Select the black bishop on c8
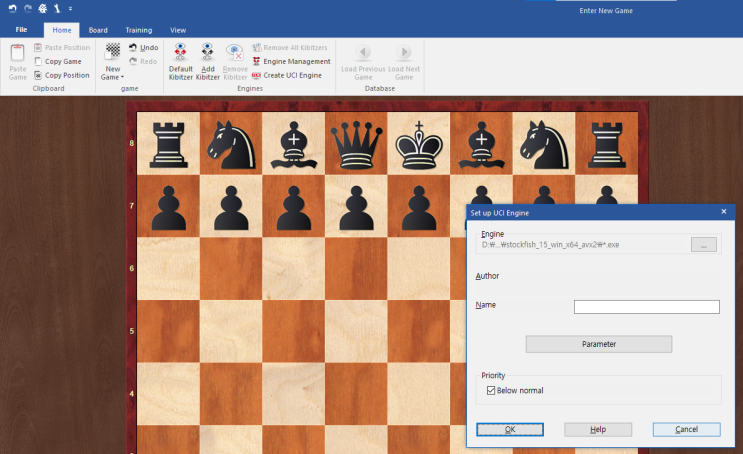Image resolution: width=743 pixels, height=454 pixels. 293,144
